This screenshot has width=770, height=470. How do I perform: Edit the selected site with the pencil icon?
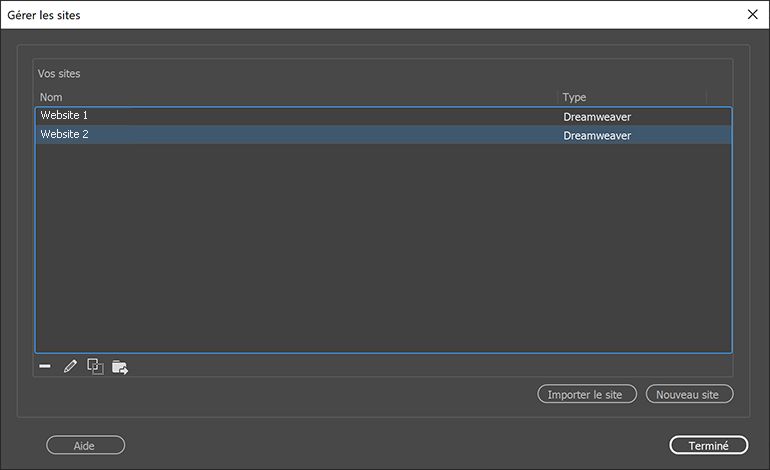[70, 366]
